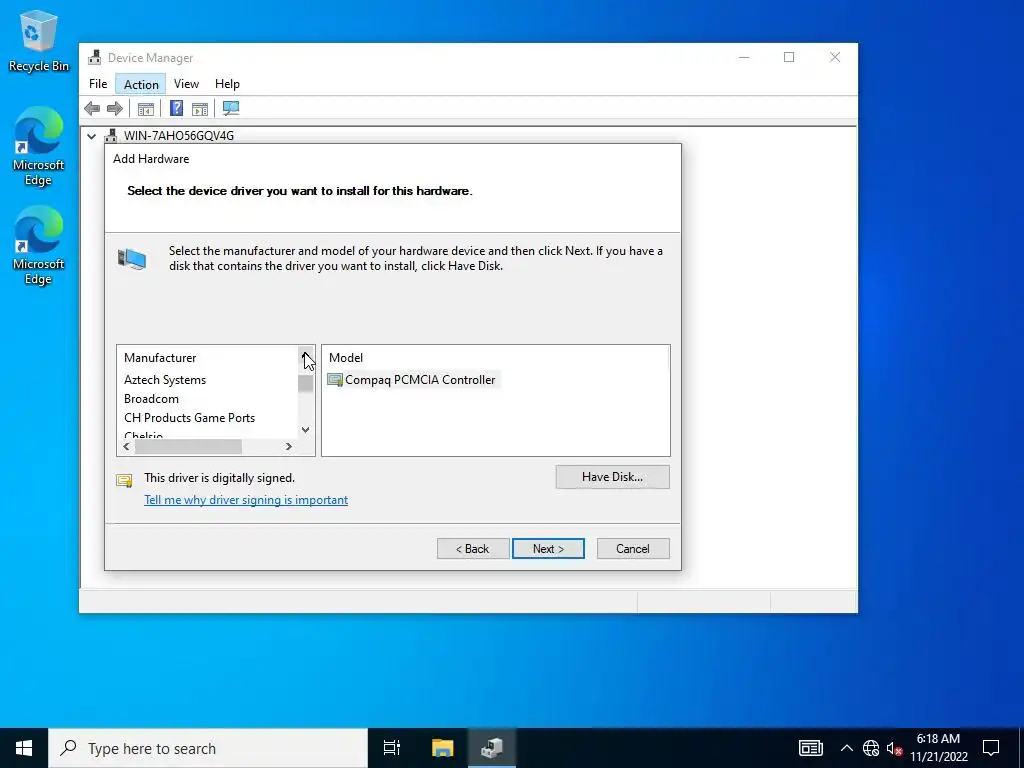Open File Explorer from the taskbar
This screenshot has width=1024, height=768.
pyautogui.click(x=443, y=748)
